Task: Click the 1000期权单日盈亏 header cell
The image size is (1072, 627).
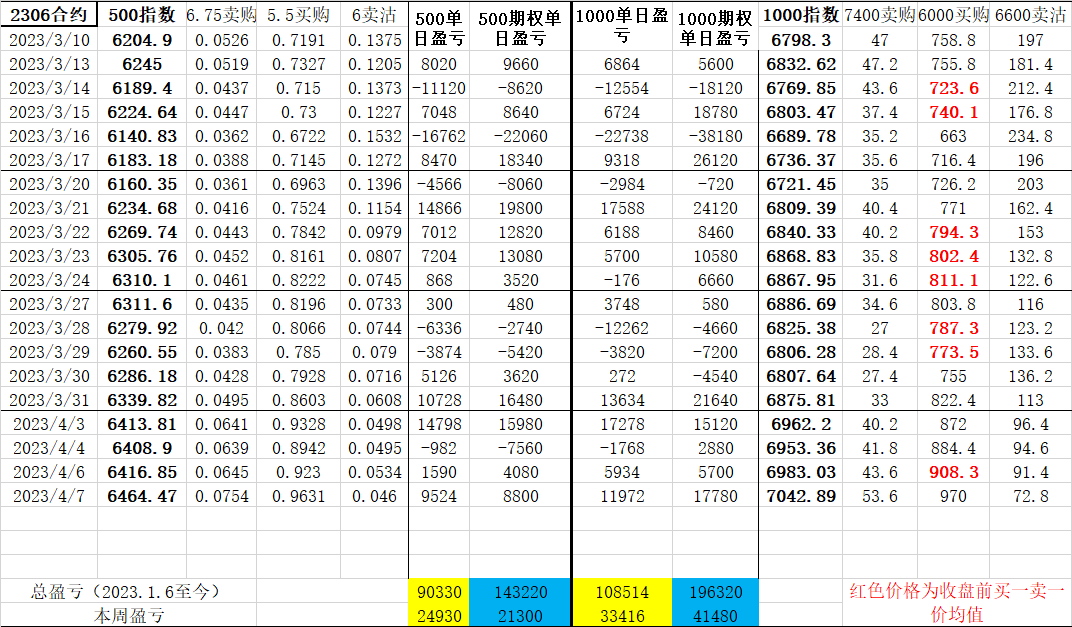Action: coord(715,27)
